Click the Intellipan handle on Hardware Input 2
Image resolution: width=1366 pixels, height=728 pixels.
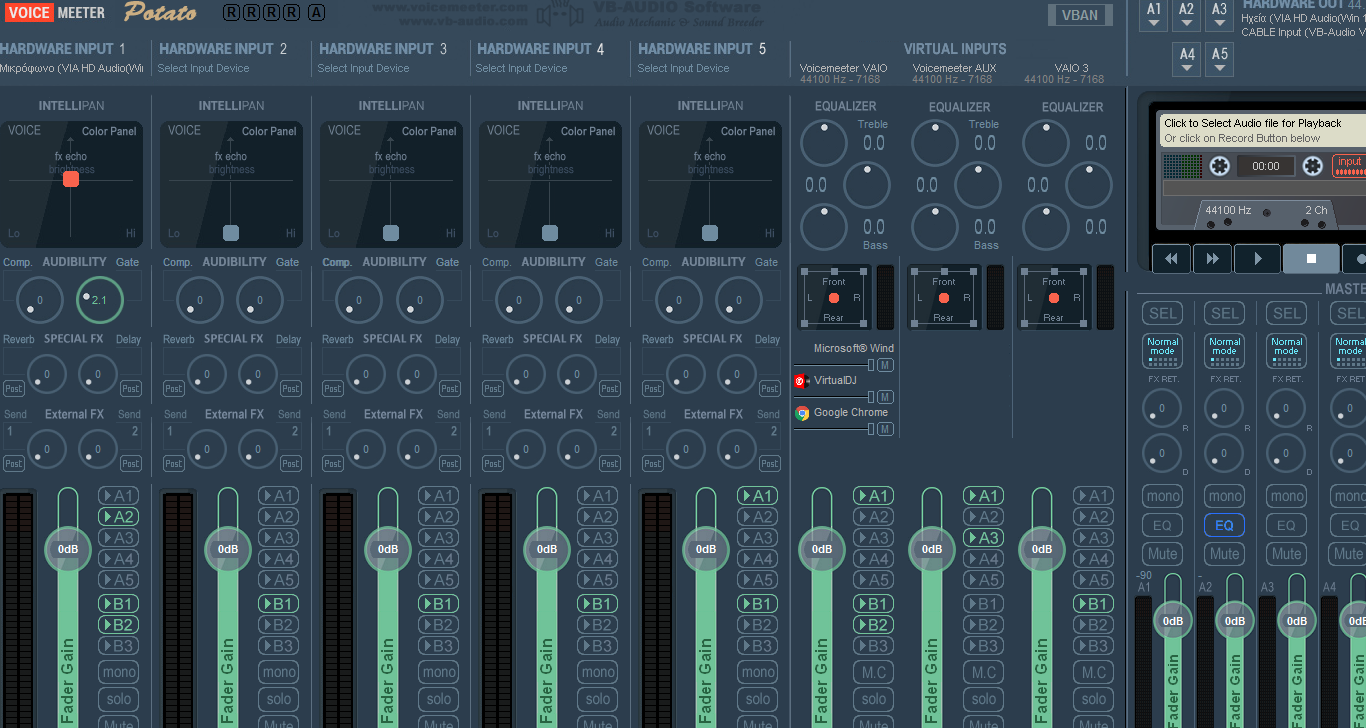[x=231, y=233]
